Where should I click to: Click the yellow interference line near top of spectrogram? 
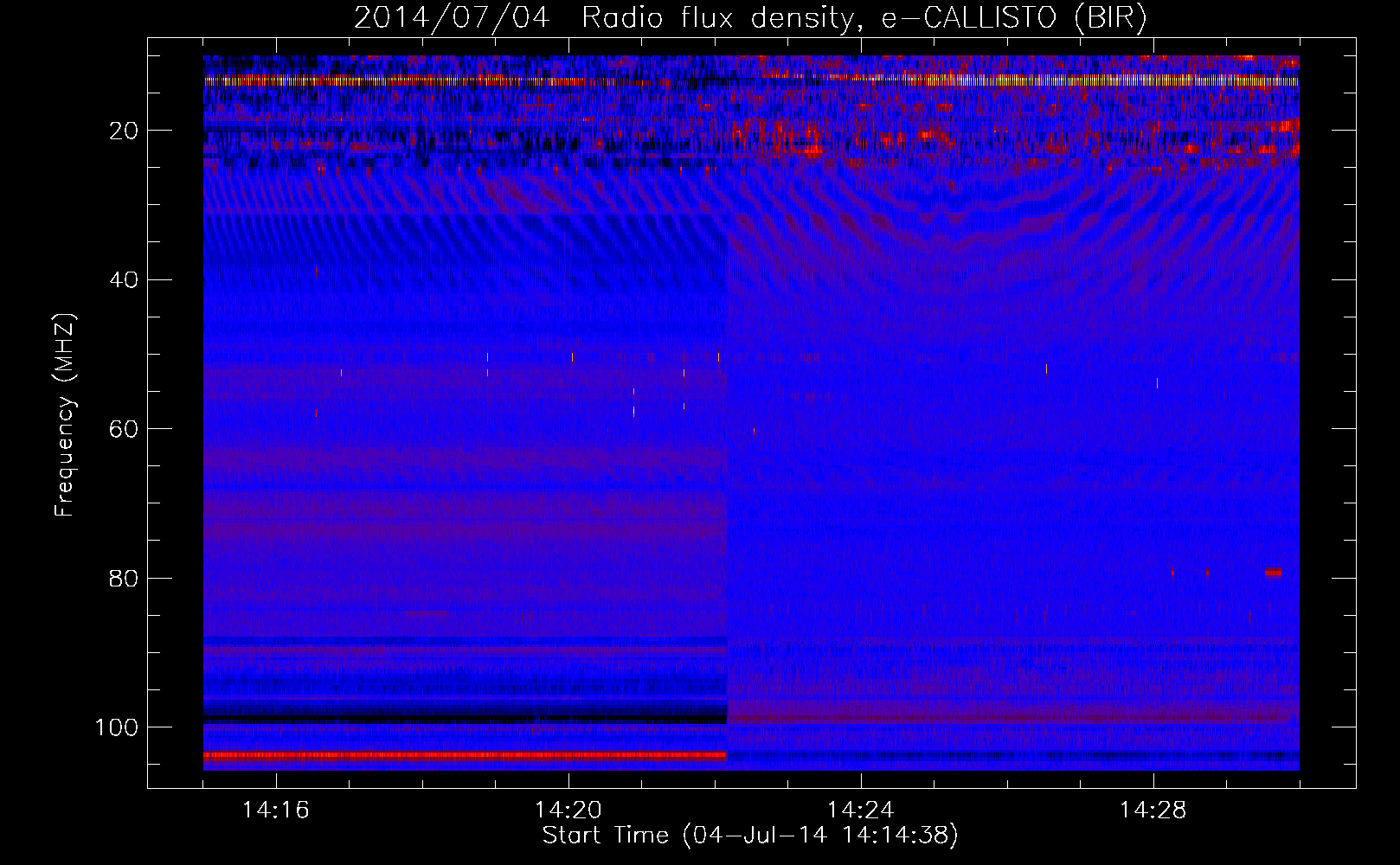[x=751, y=80]
